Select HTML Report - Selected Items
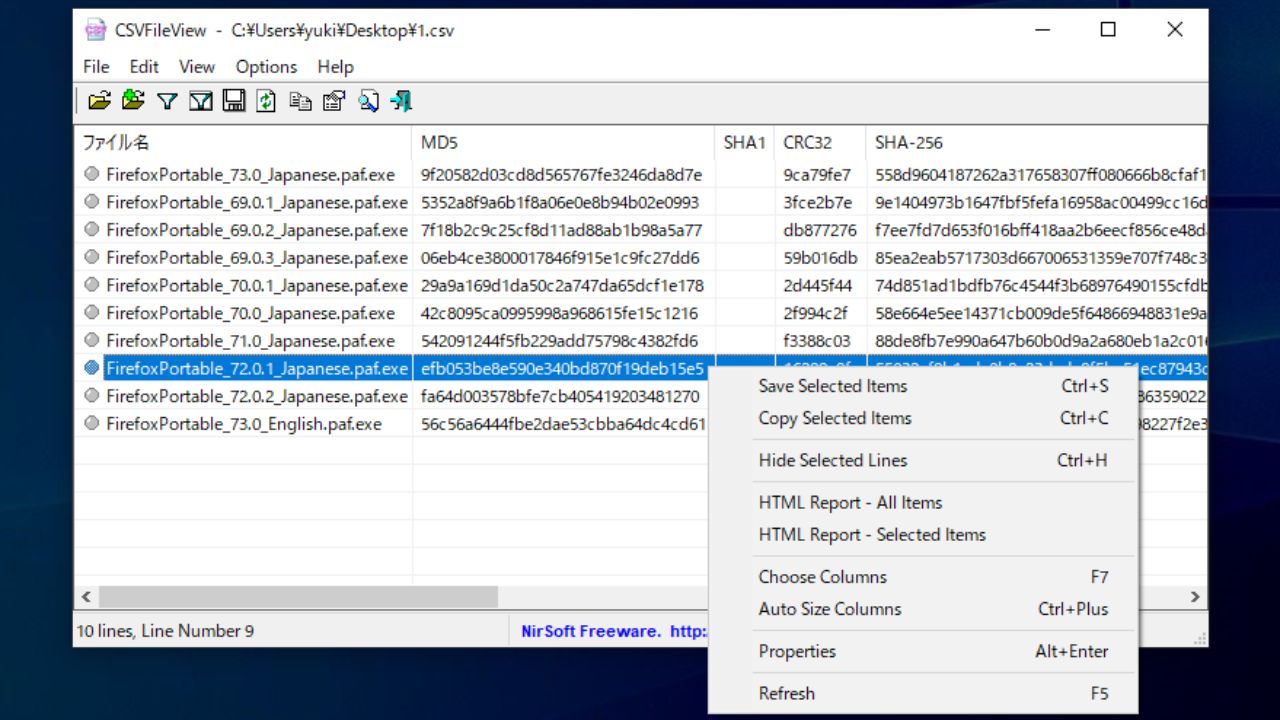This screenshot has height=720, width=1280. (922, 534)
